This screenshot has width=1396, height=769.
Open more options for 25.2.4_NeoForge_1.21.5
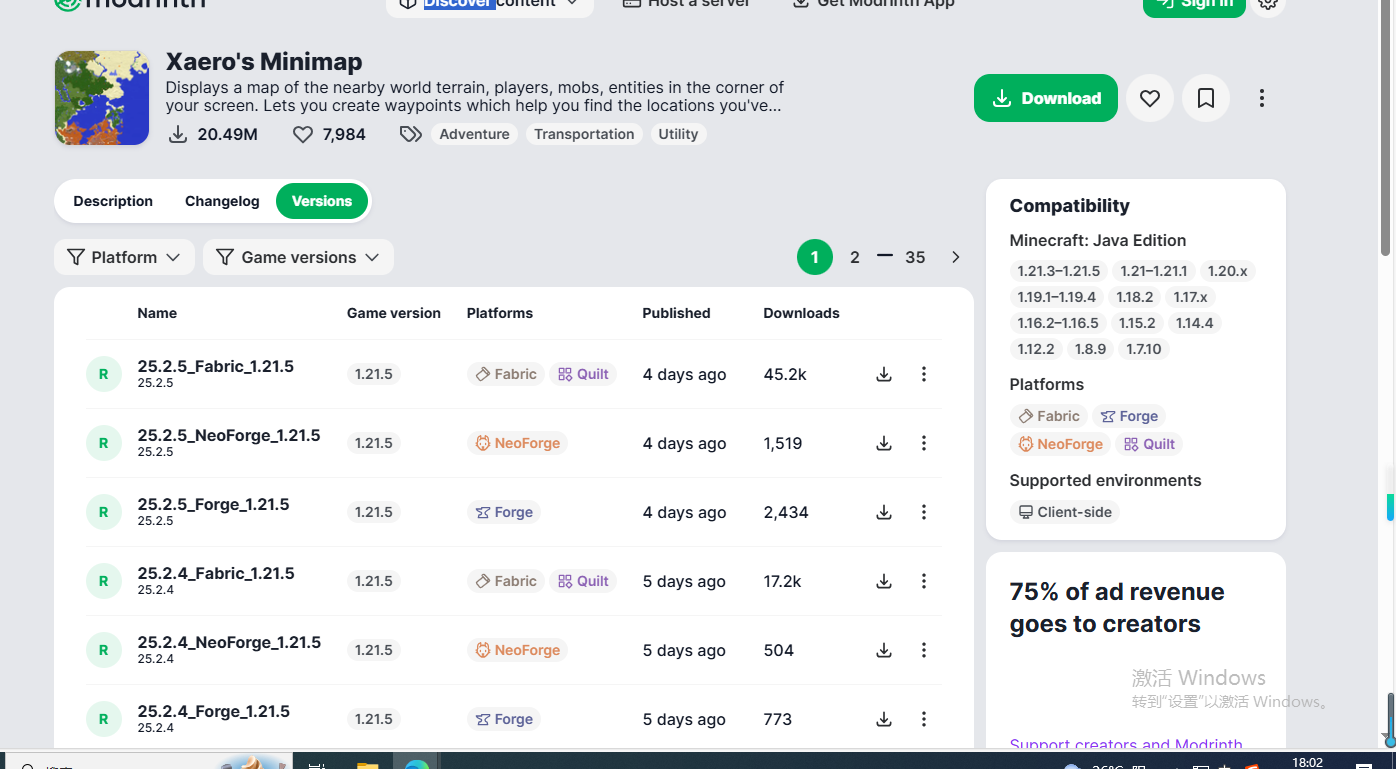924,650
